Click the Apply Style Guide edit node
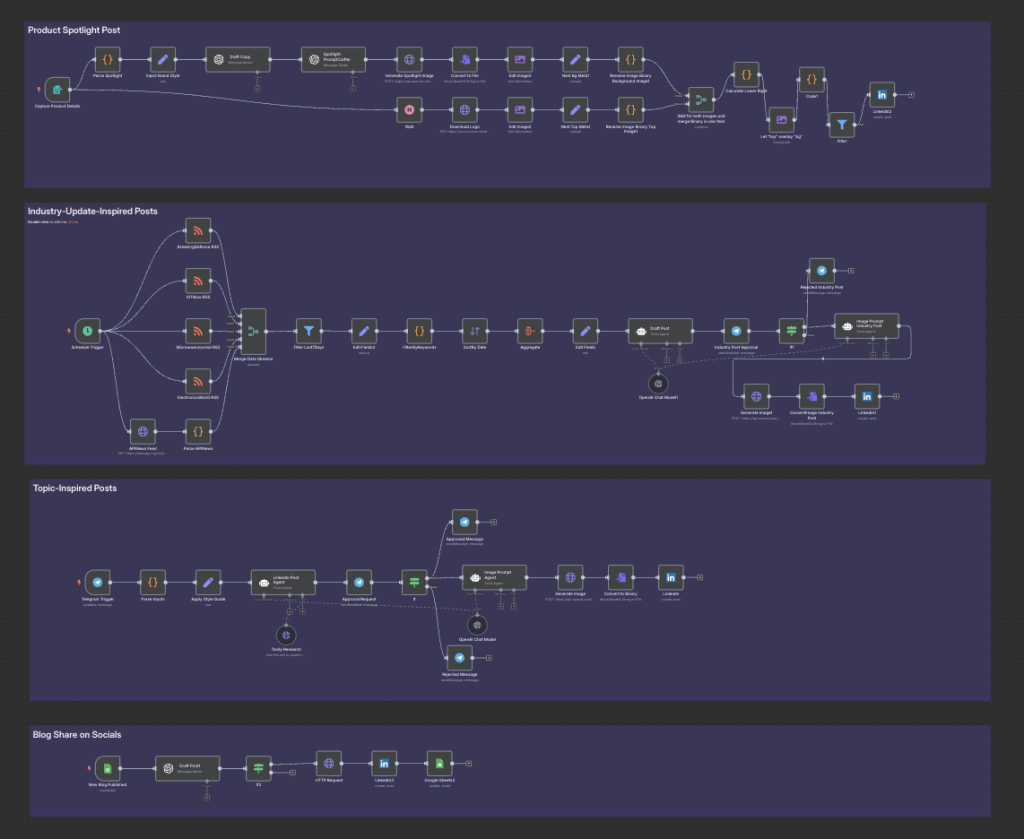Image resolution: width=1024 pixels, height=839 pixels. (208, 582)
